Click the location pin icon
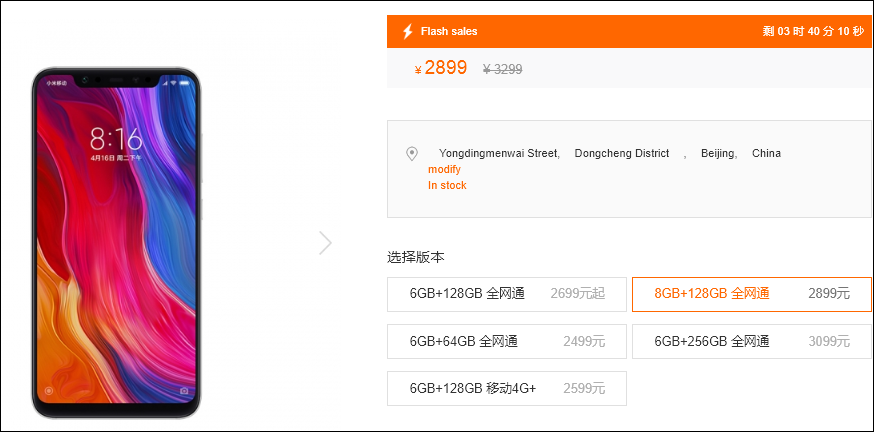 (x=411, y=154)
